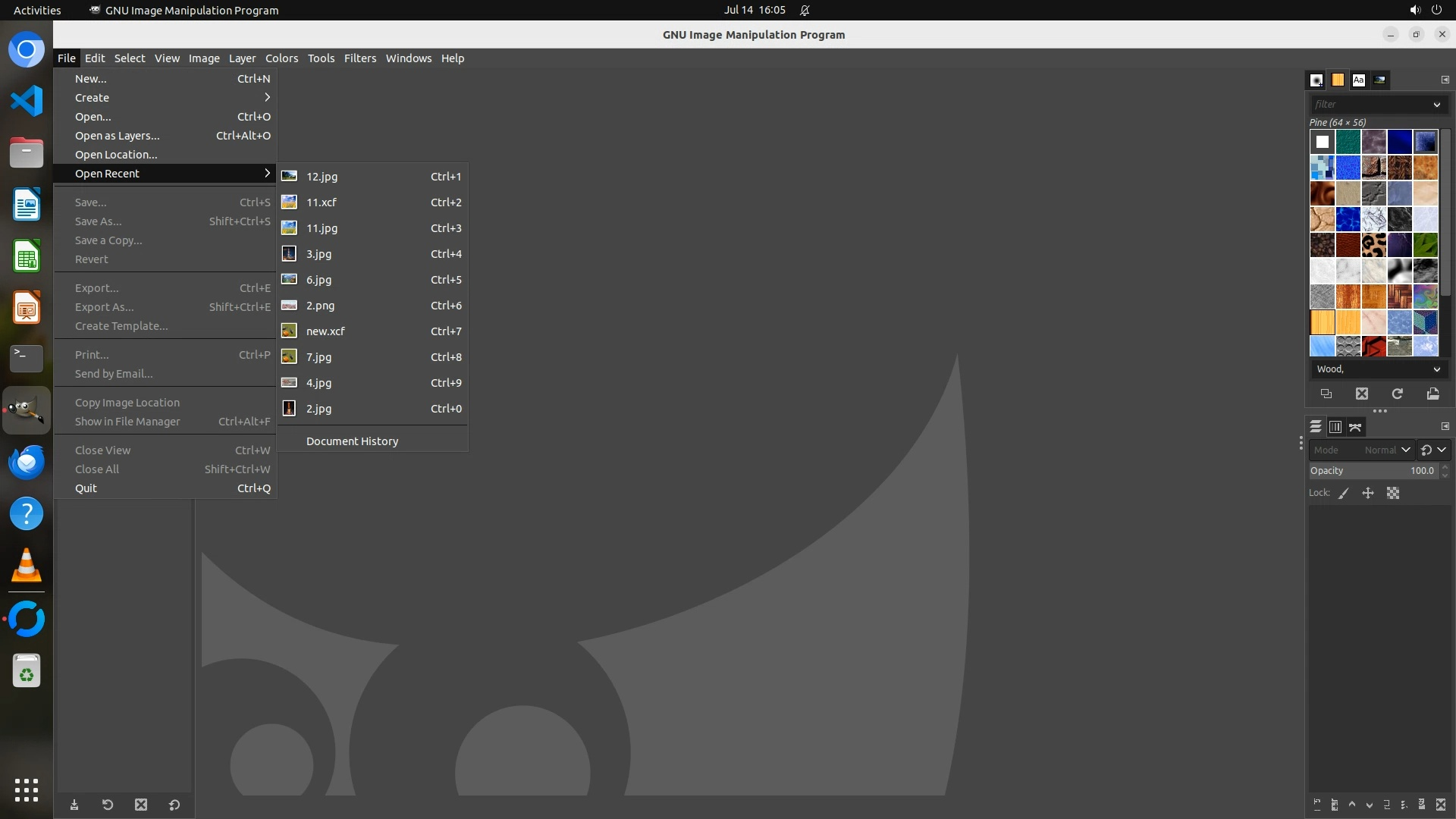Screen dimensions: 1456x819
Task: Open the pattern filter dropdown arrow
Action: click(x=1436, y=105)
